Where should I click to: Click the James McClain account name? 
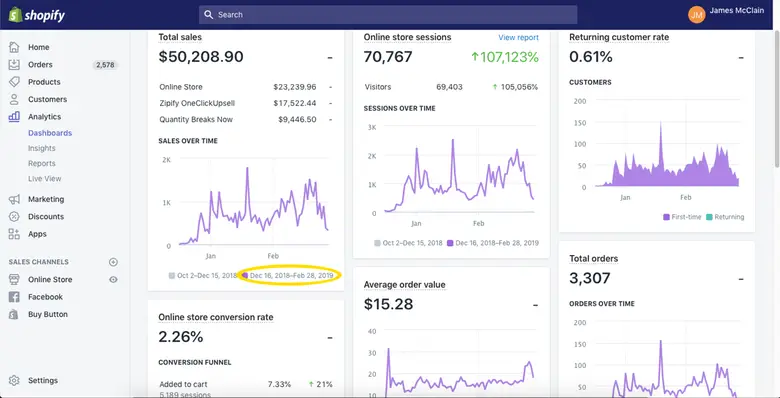[737, 10]
